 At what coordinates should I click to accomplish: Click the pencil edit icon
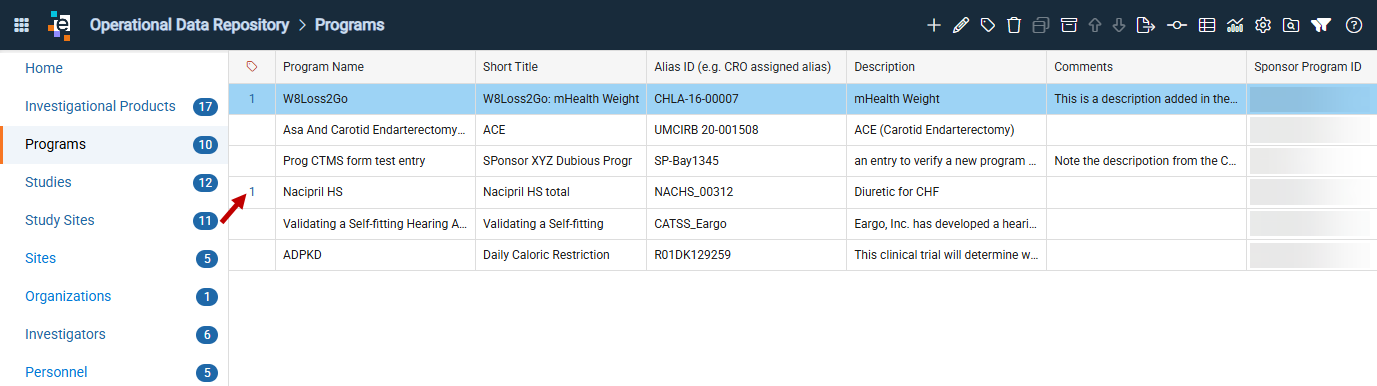[961, 25]
